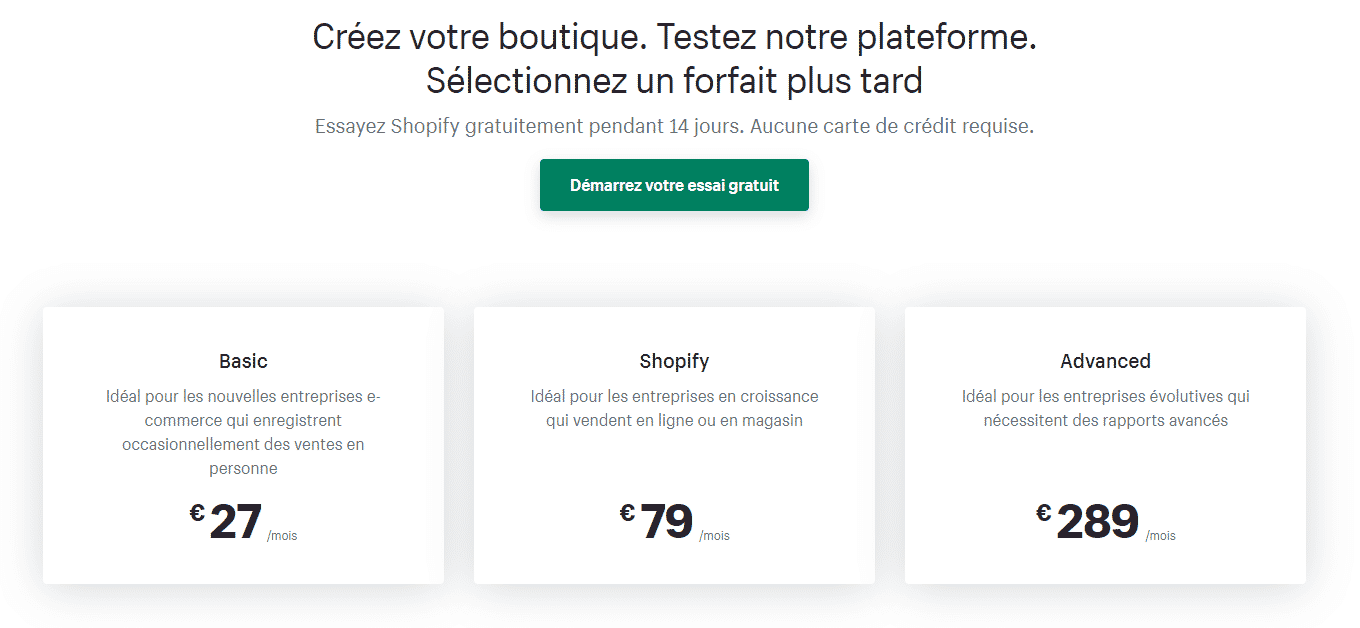The width and height of the screenshot is (1360, 628).
Task: Click the euro symbol before 79
Action: click(x=627, y=513)
